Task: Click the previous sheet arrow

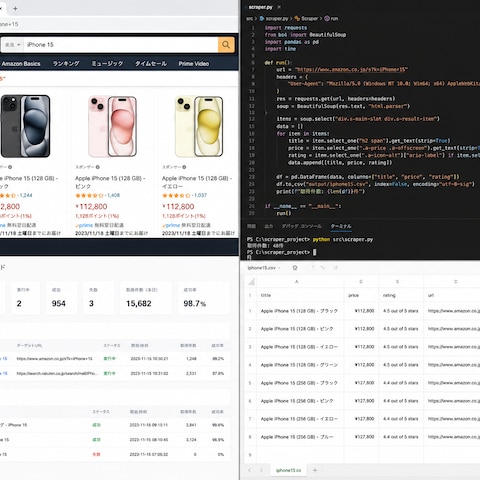Action: pos(249,470)
